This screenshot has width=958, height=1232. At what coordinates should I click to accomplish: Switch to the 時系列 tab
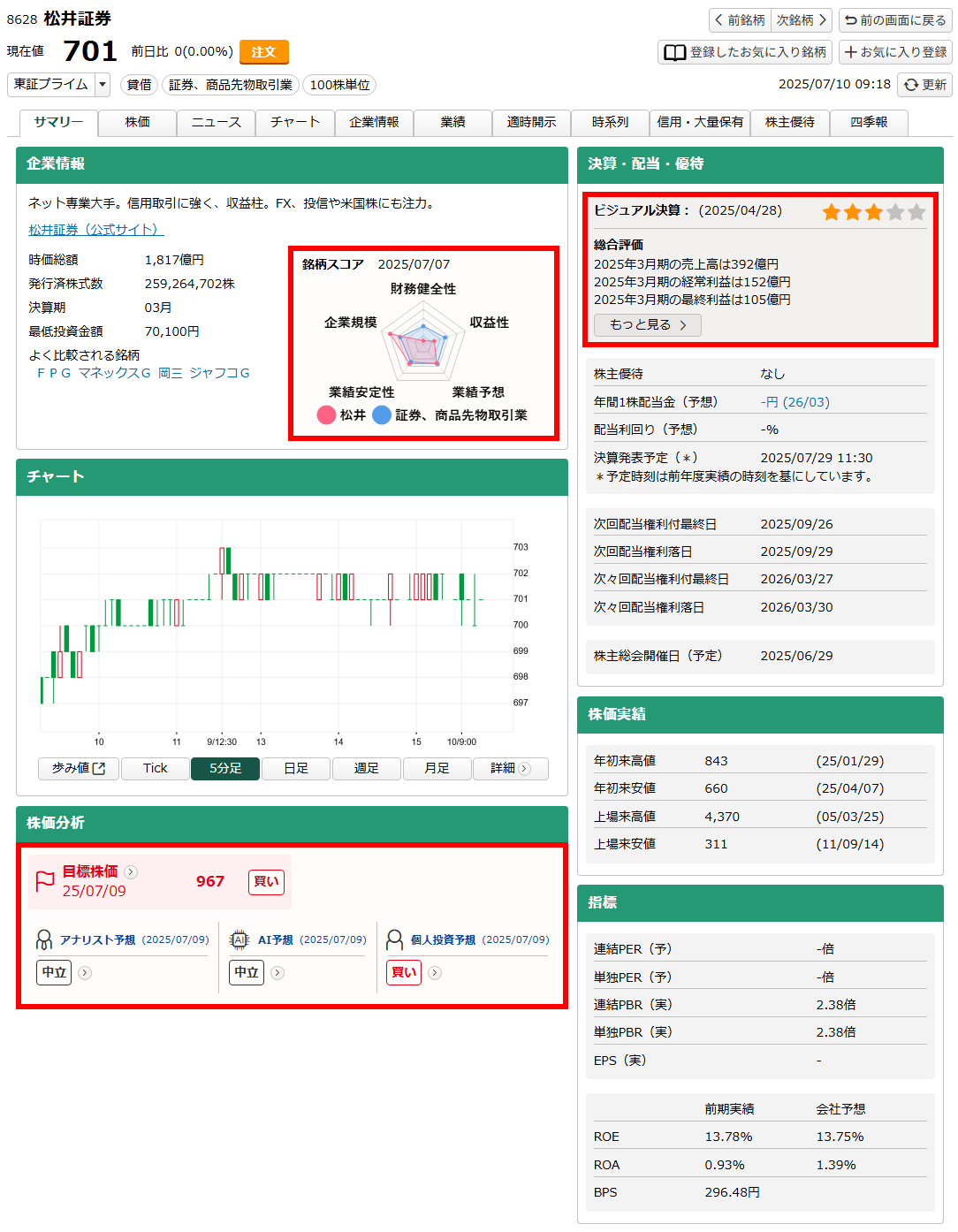[x=610, y=123]
